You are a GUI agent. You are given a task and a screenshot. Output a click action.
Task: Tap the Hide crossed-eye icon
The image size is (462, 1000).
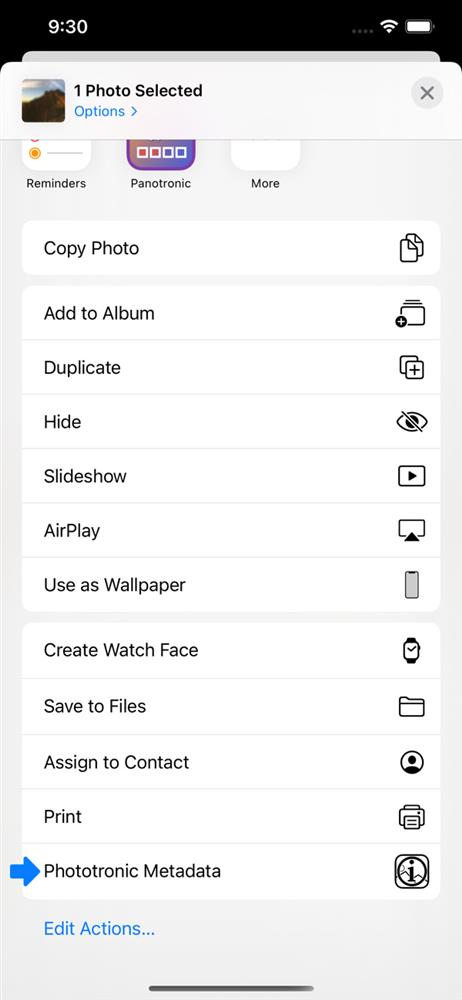[412, 422]
